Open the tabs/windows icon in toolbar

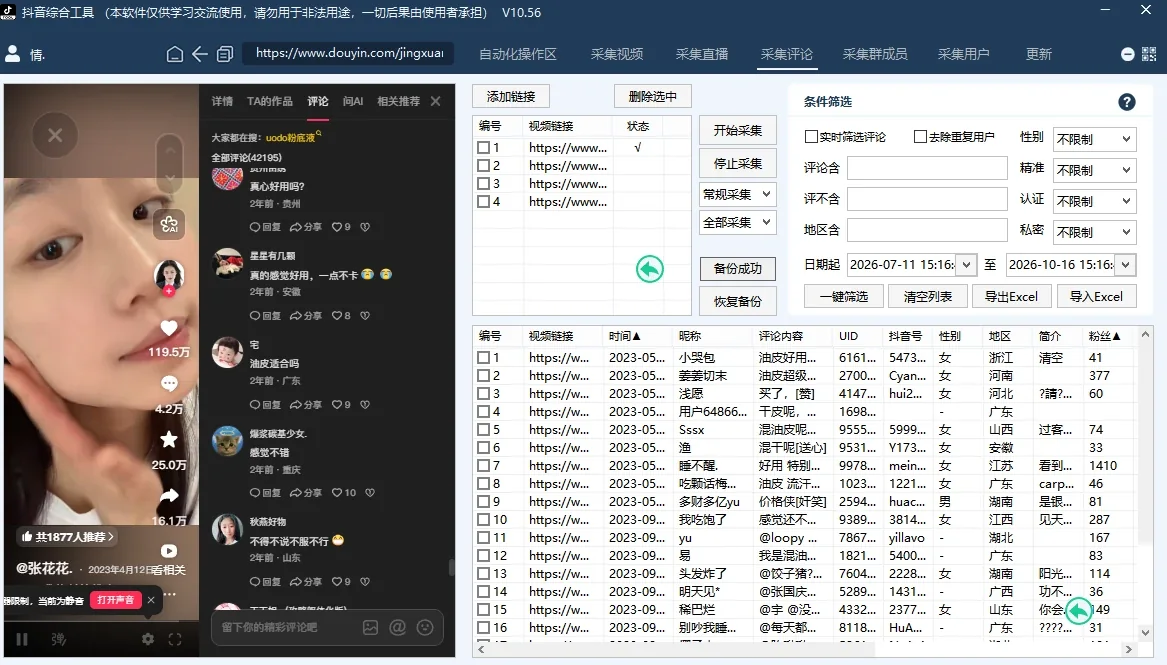click(225, 54)
